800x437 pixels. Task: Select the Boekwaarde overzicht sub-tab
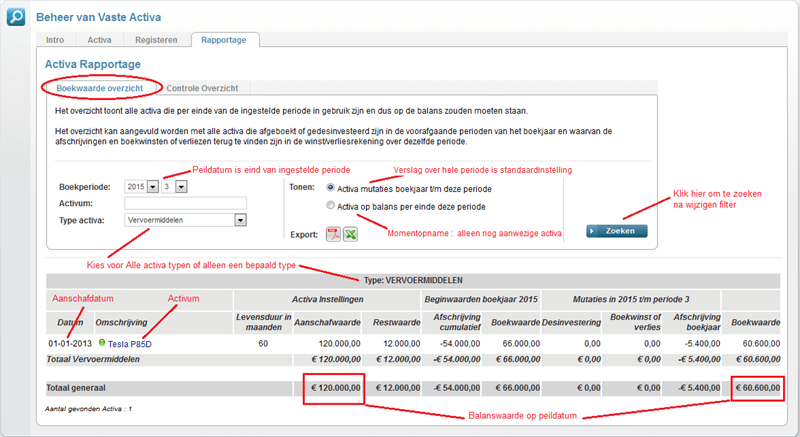coord(100,88)
